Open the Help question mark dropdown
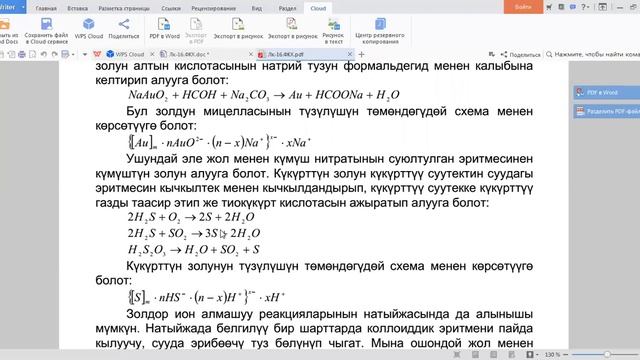 click(x=585, y=7)
